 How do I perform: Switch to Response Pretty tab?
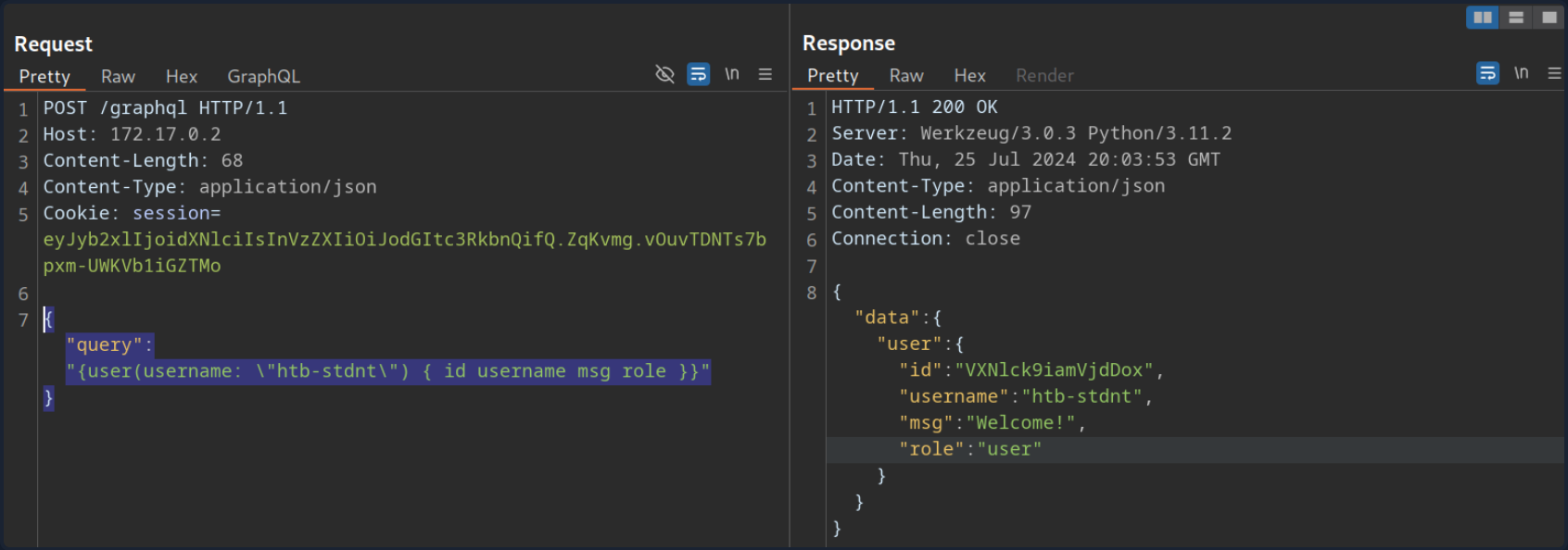(x=832, y=76)
